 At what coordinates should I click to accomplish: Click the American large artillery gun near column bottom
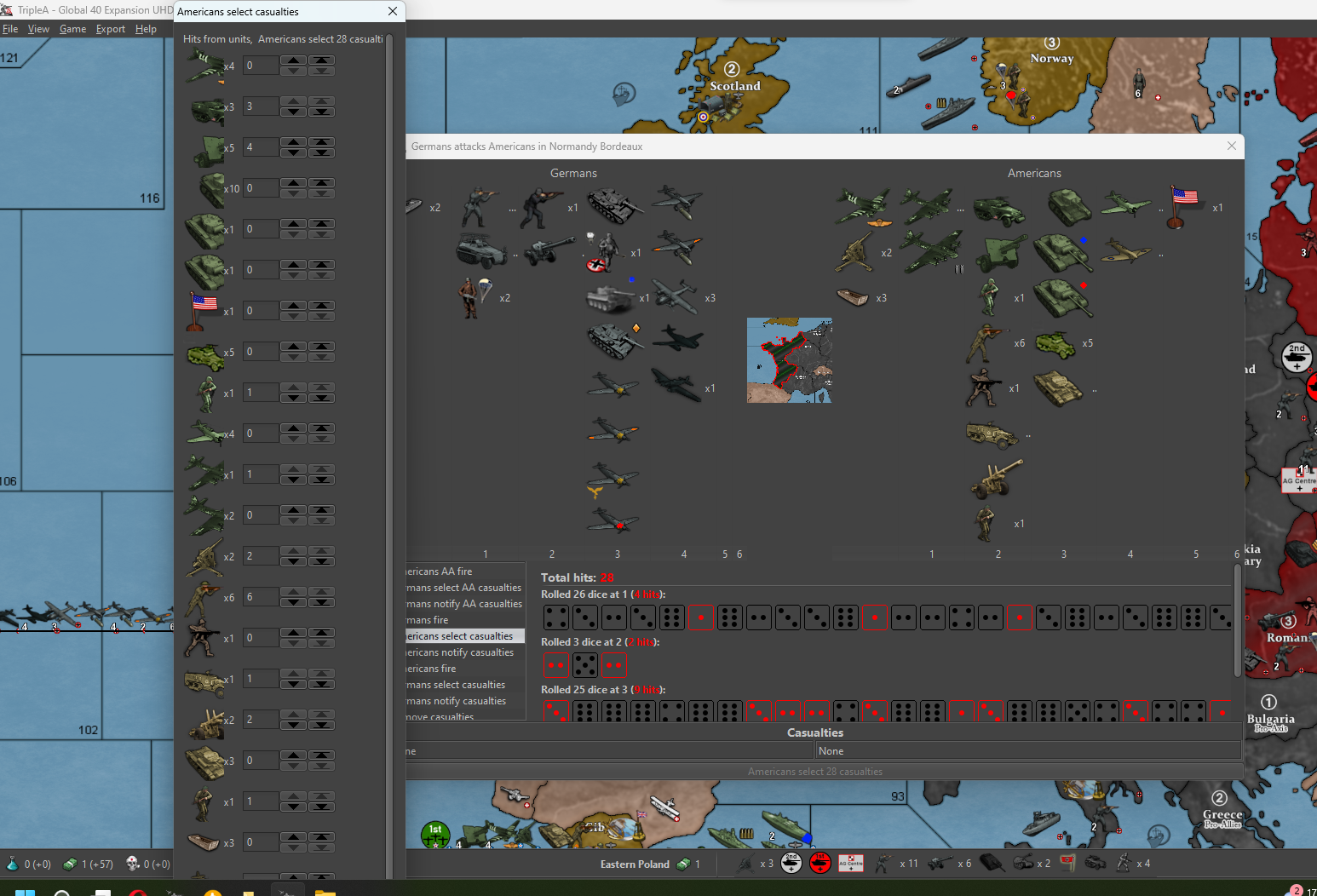click(x=995, y=480)
